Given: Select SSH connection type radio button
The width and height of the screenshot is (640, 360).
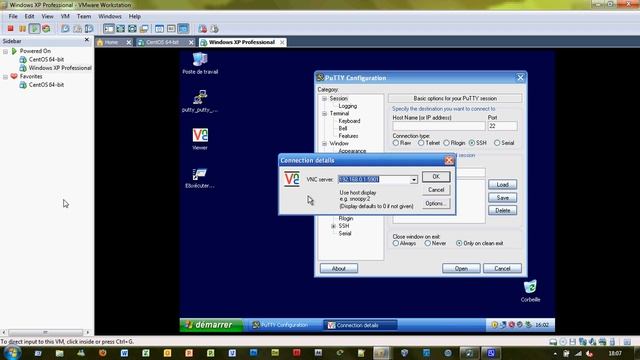Looking at the screenshot, I should (x=472, y=143).
